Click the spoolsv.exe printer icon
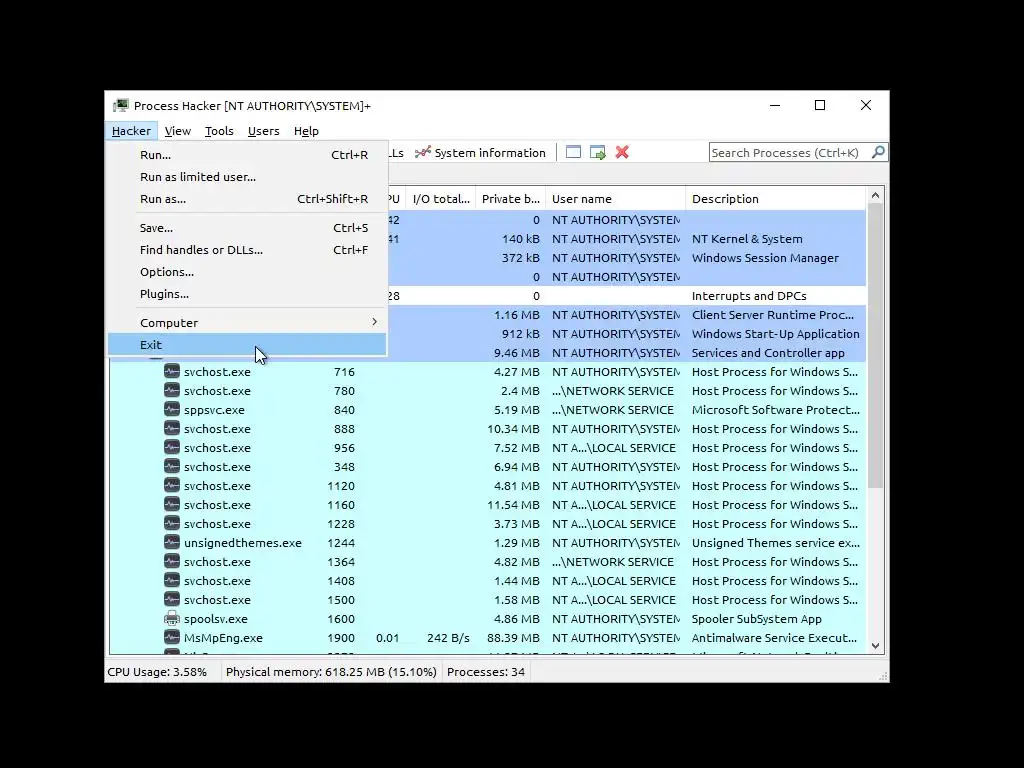This screenshot has width=1024, height=768. (172, 618)
